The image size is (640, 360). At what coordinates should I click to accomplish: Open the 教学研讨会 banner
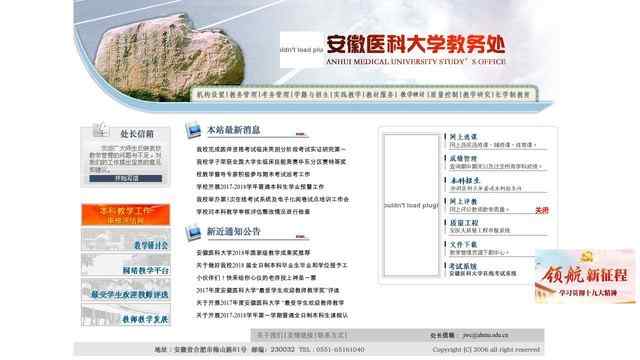pos(126,240)
